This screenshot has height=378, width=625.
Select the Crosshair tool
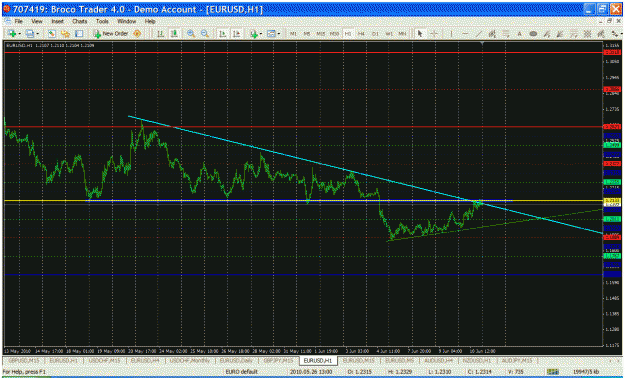(x=434, y=34)
